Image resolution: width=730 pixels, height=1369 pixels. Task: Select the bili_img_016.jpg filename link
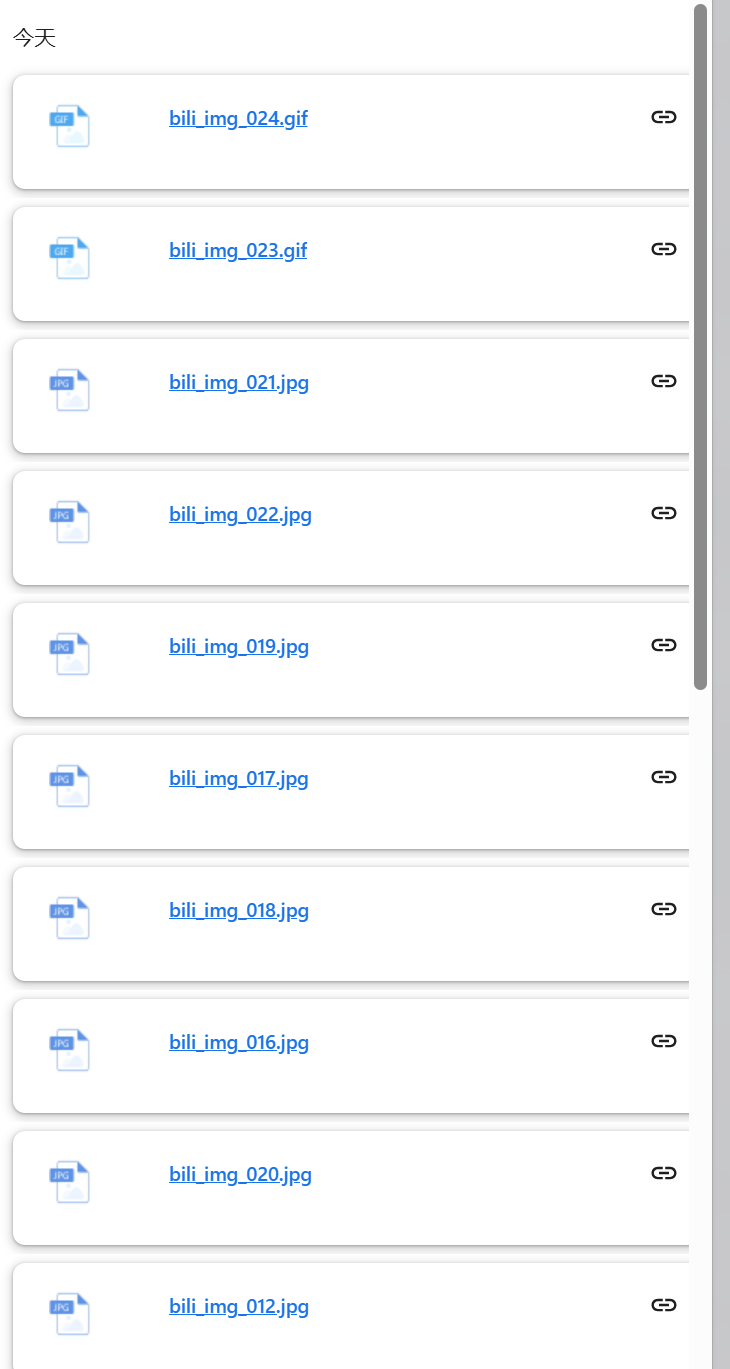(x=239, y=1043)
